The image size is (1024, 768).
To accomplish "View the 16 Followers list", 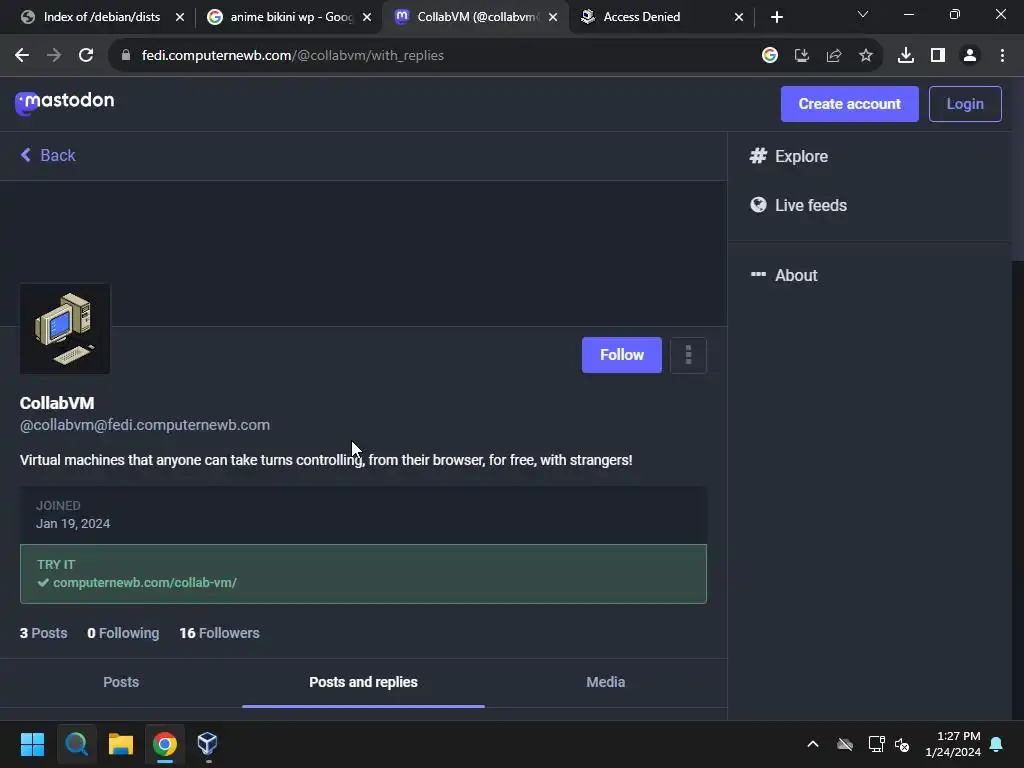I will [x=219, y=633].
